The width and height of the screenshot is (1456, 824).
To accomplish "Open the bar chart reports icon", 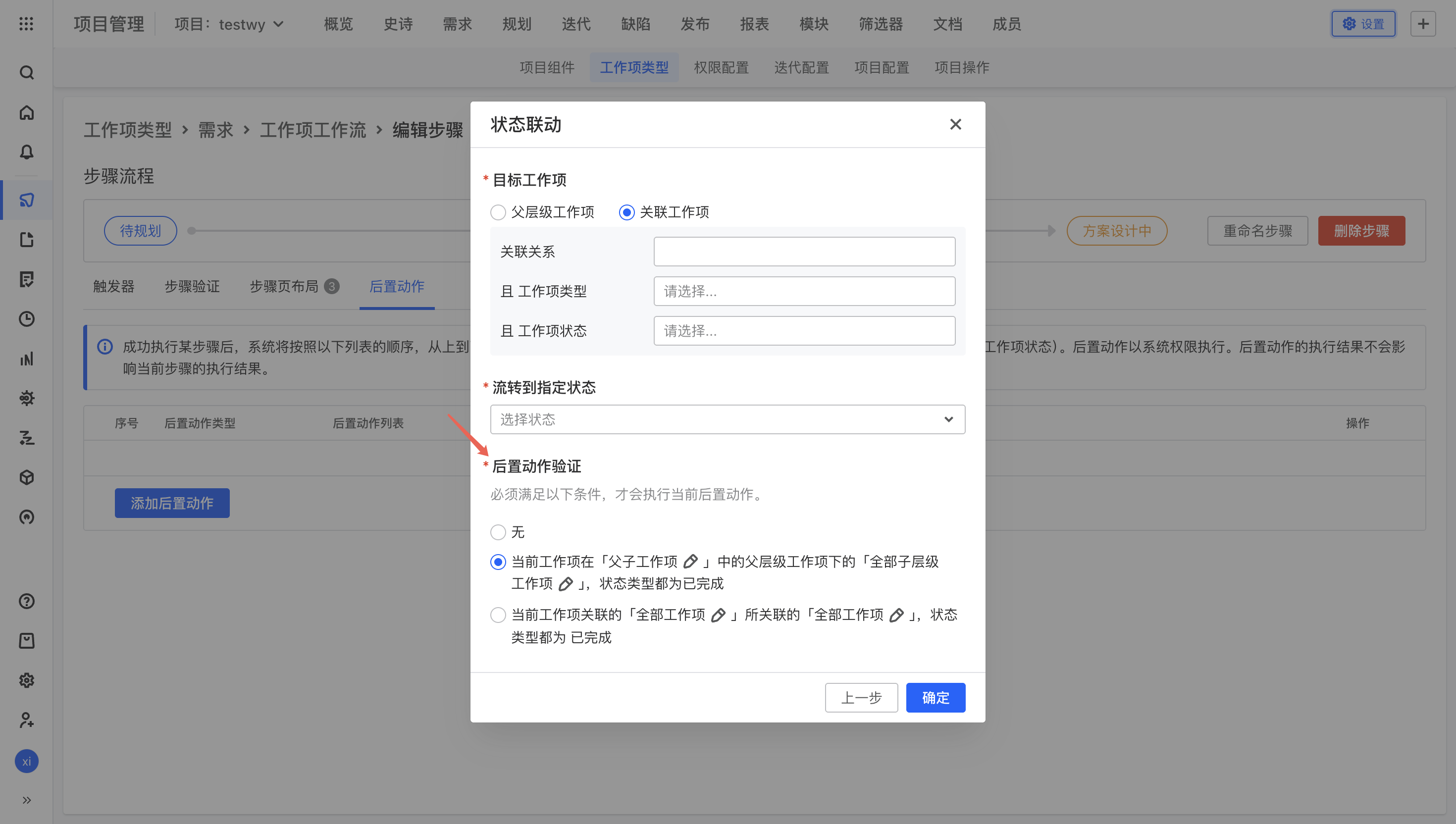I will [27, 359].
